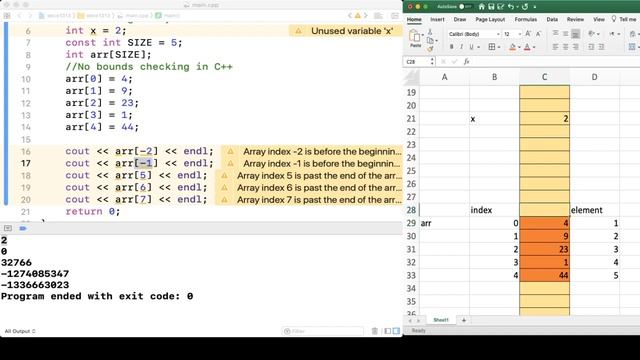Open the Font Color dropdown arrow
Screen dimensions: 640x360
click(x=534, y=47)
